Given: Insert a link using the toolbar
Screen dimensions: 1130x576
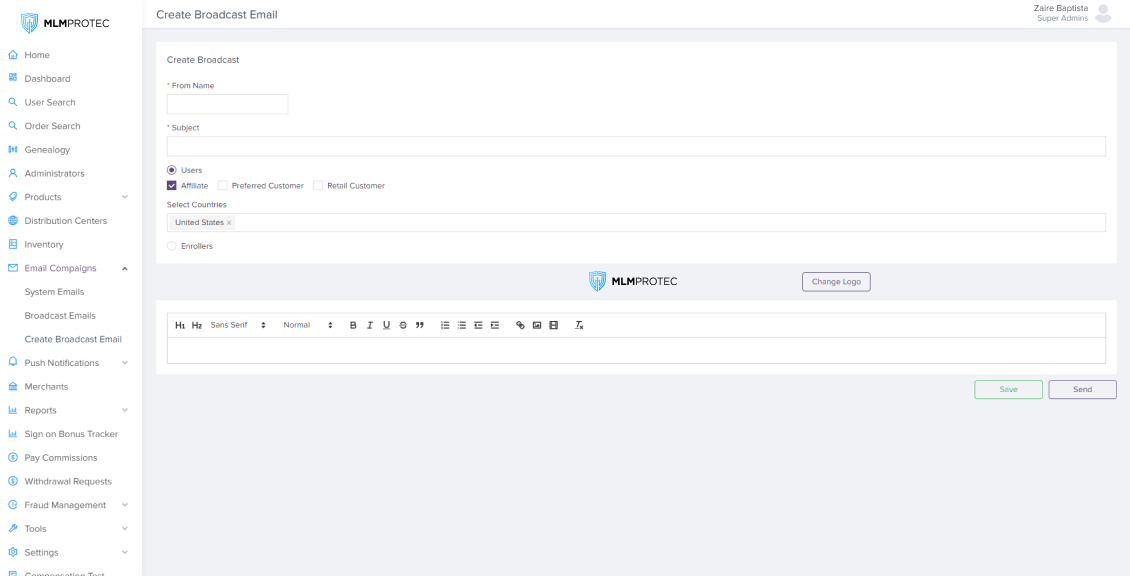Looking at the screenshot, I should pos(520,325).
